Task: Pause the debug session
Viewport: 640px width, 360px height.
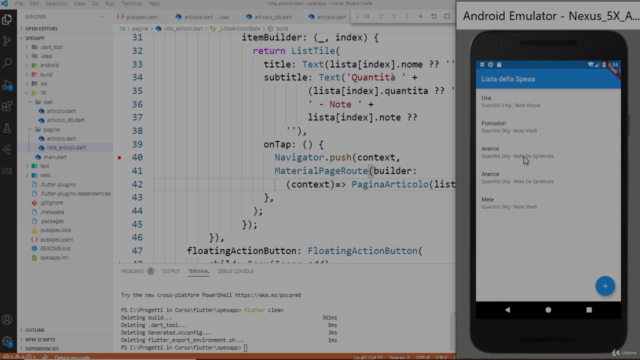Action: point(367,16)
